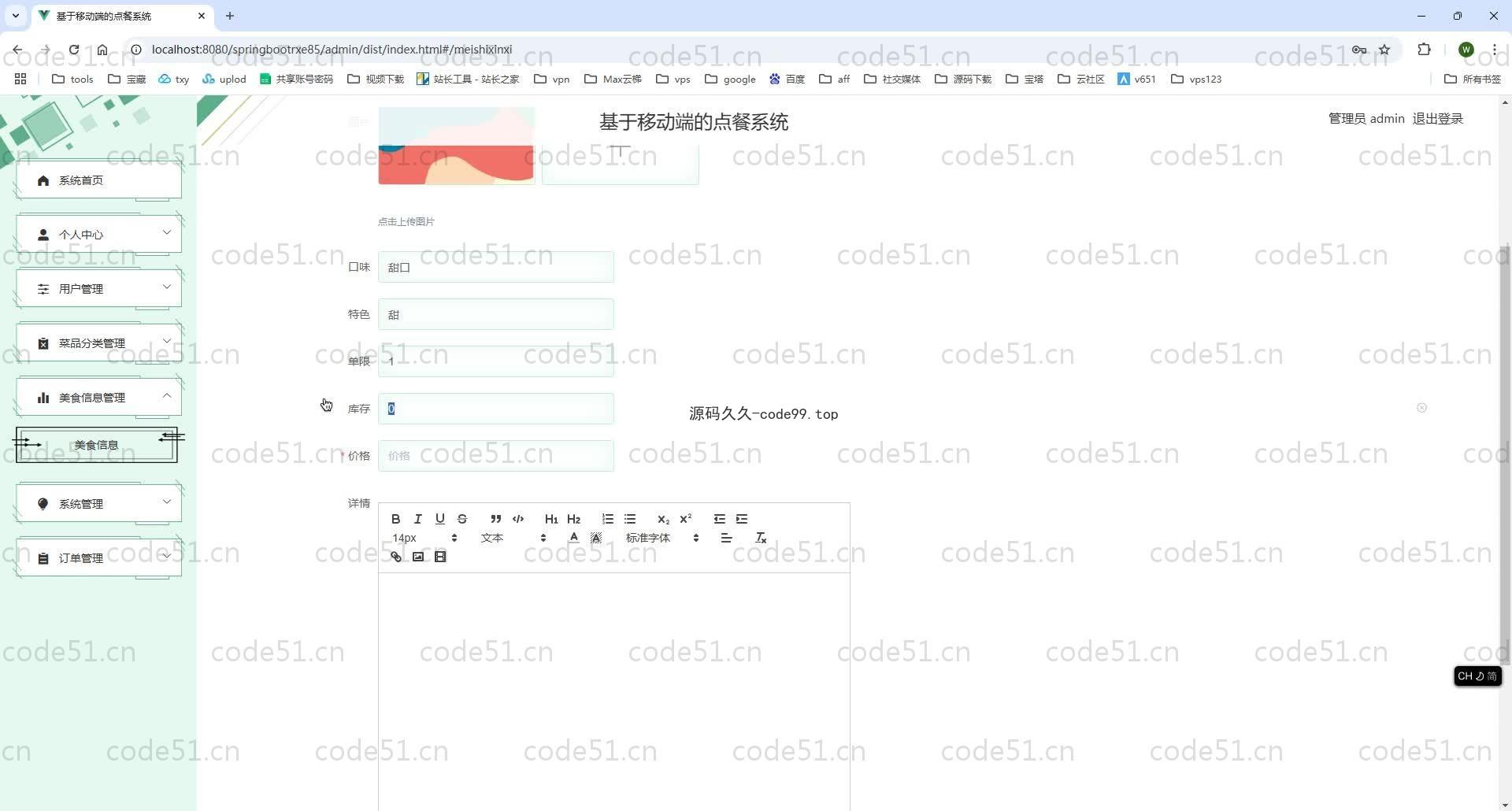
Task: Open the 文本 heading style dropdown
Action: pos(513,538)
